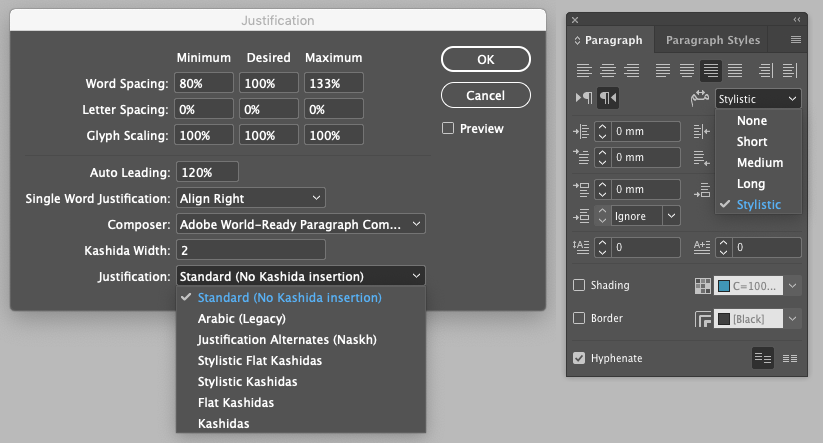This screenshot has width=823, height=443.
Task: Click the Align center paragraph icon
Action: click(607, 70)
